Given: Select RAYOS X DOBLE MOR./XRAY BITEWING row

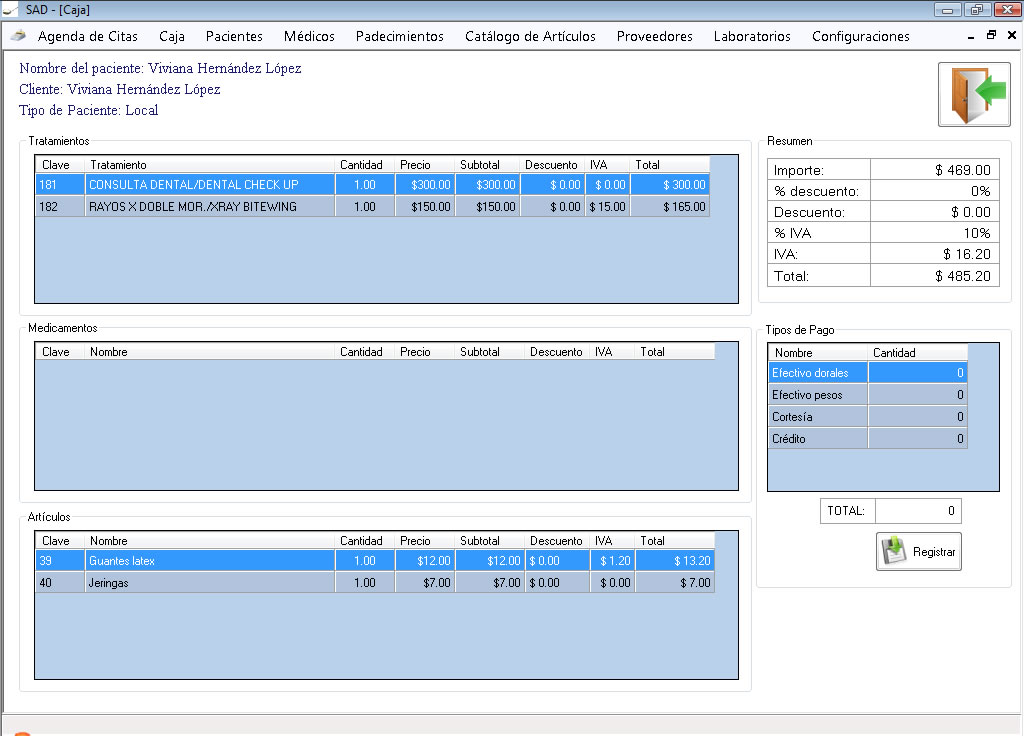Looking at the screenshot, I should pyautogui.click(x=372, y=206).
